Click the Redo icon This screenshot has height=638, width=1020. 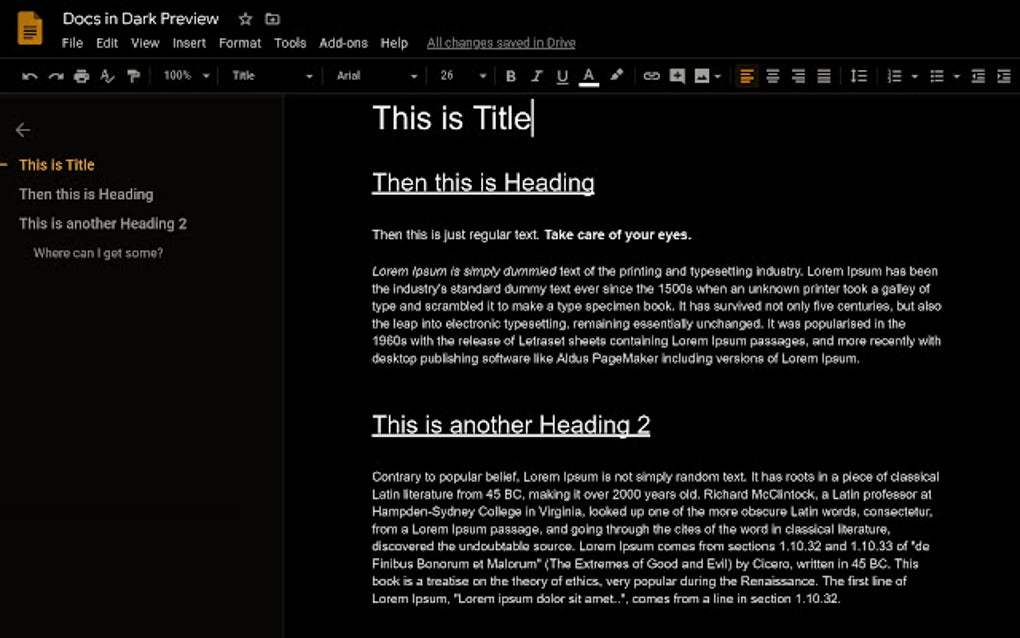pyautogui.click(x=57, y=75)
